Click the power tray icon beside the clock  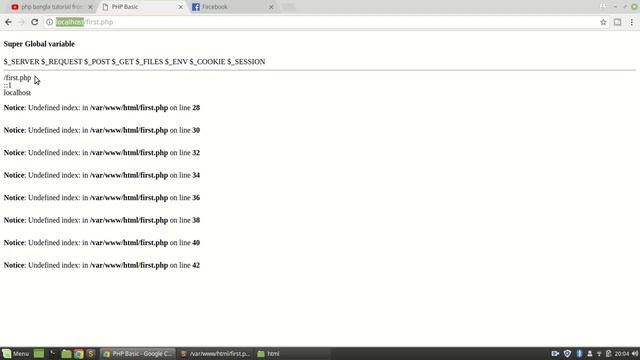(x=609, y=353)
